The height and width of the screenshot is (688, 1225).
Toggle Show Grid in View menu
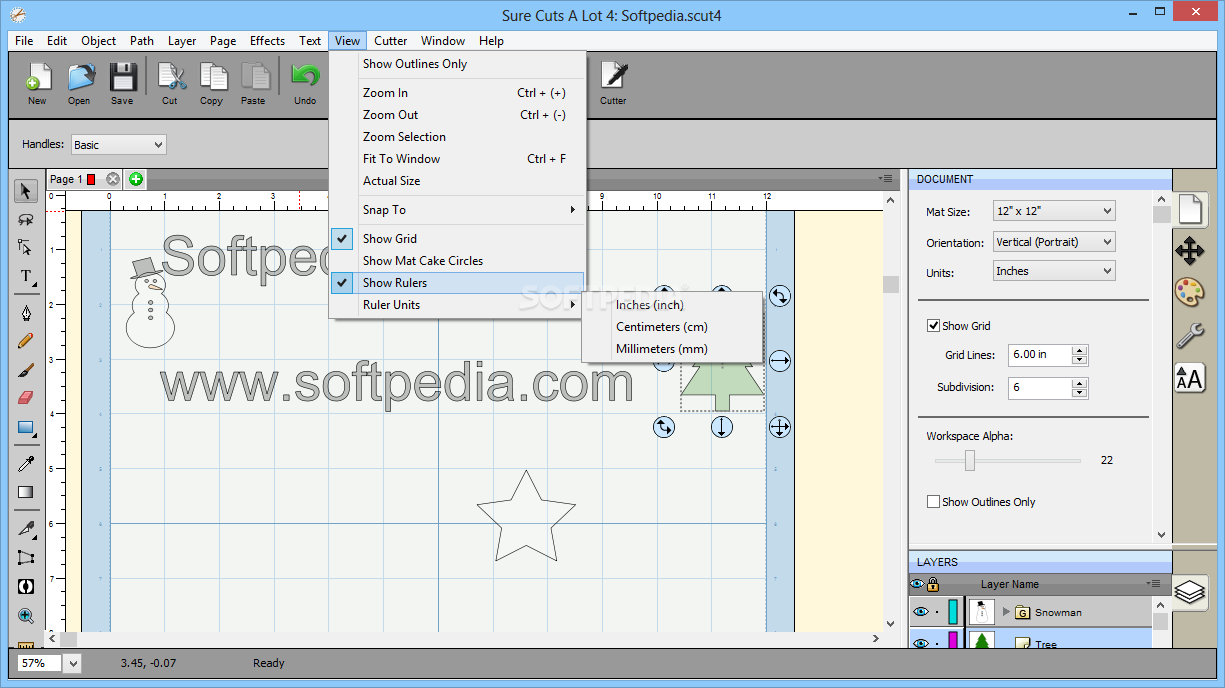pos(457,239)
